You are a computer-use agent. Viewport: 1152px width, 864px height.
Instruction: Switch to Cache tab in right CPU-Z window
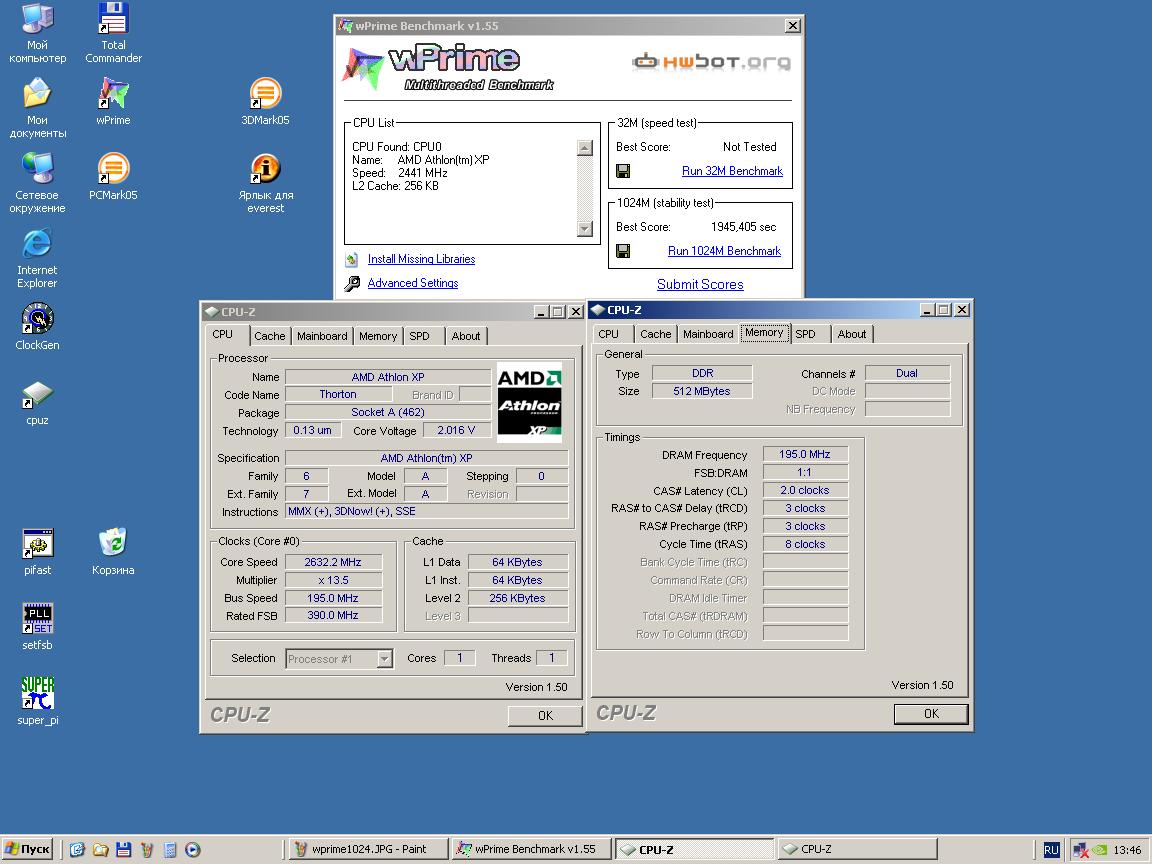tap(655, 334)
